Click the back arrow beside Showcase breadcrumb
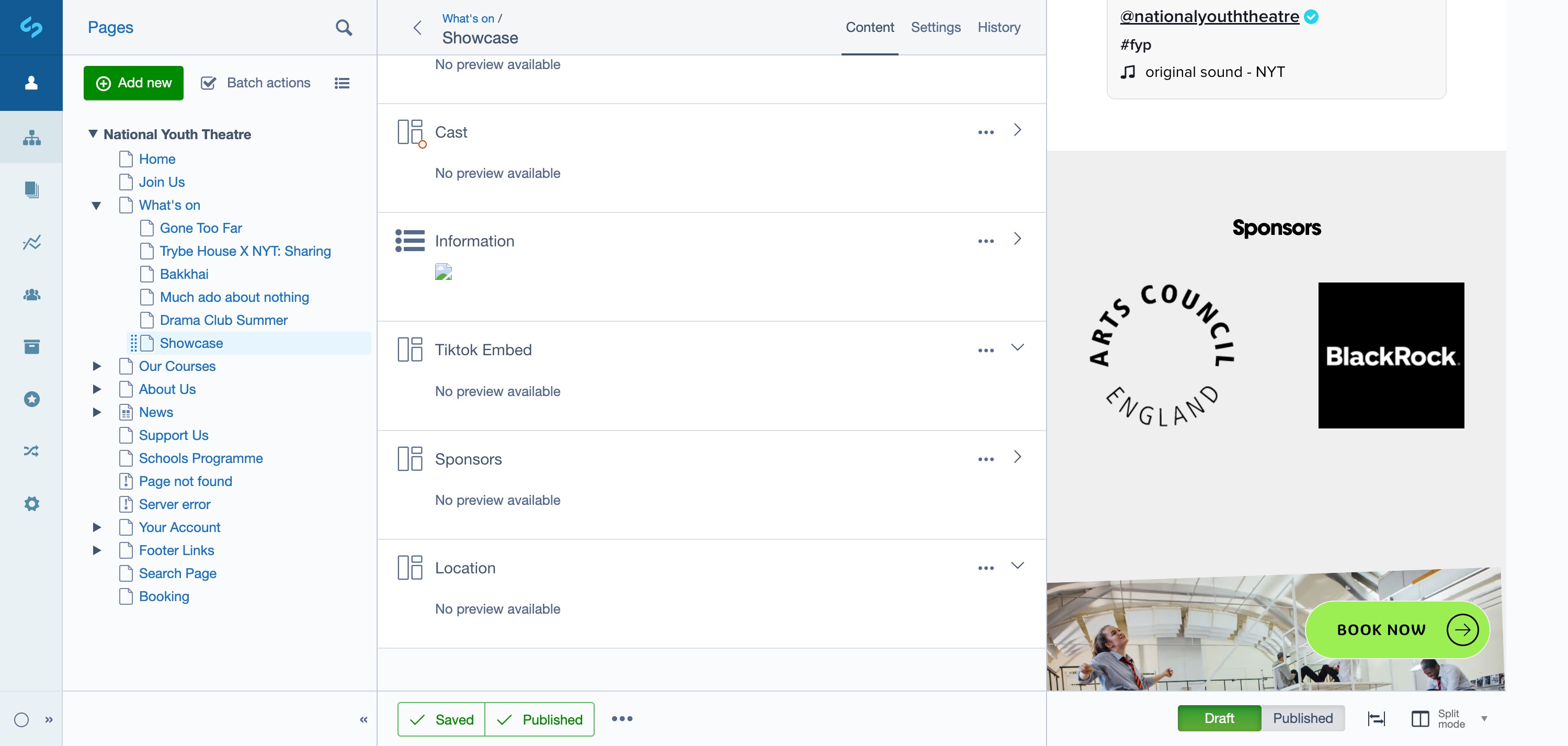The image size is (1568, 746). click(x=417, y=28)
